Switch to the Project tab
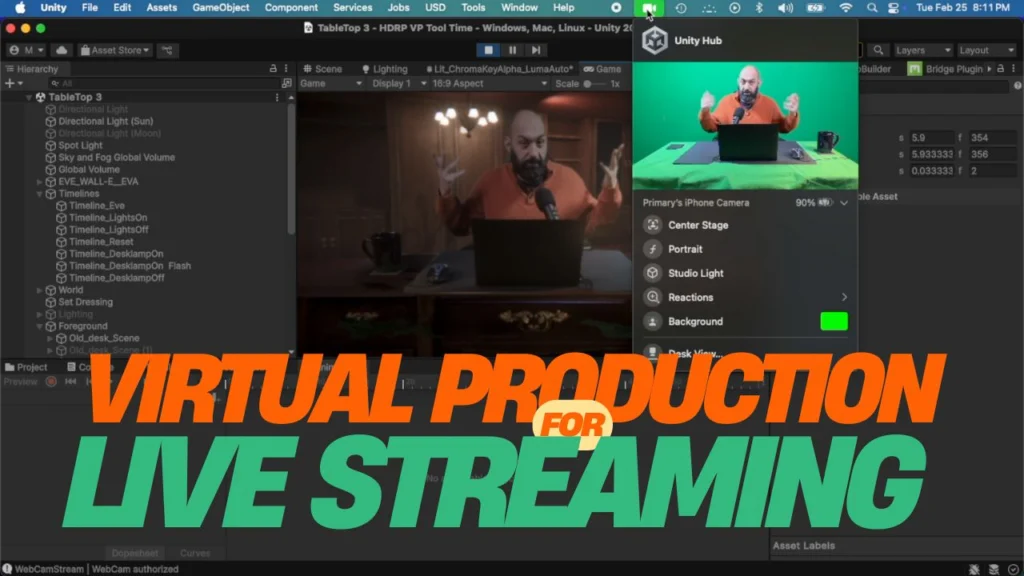The height and width of the screenshot is (576, 1024). [26, 368]
